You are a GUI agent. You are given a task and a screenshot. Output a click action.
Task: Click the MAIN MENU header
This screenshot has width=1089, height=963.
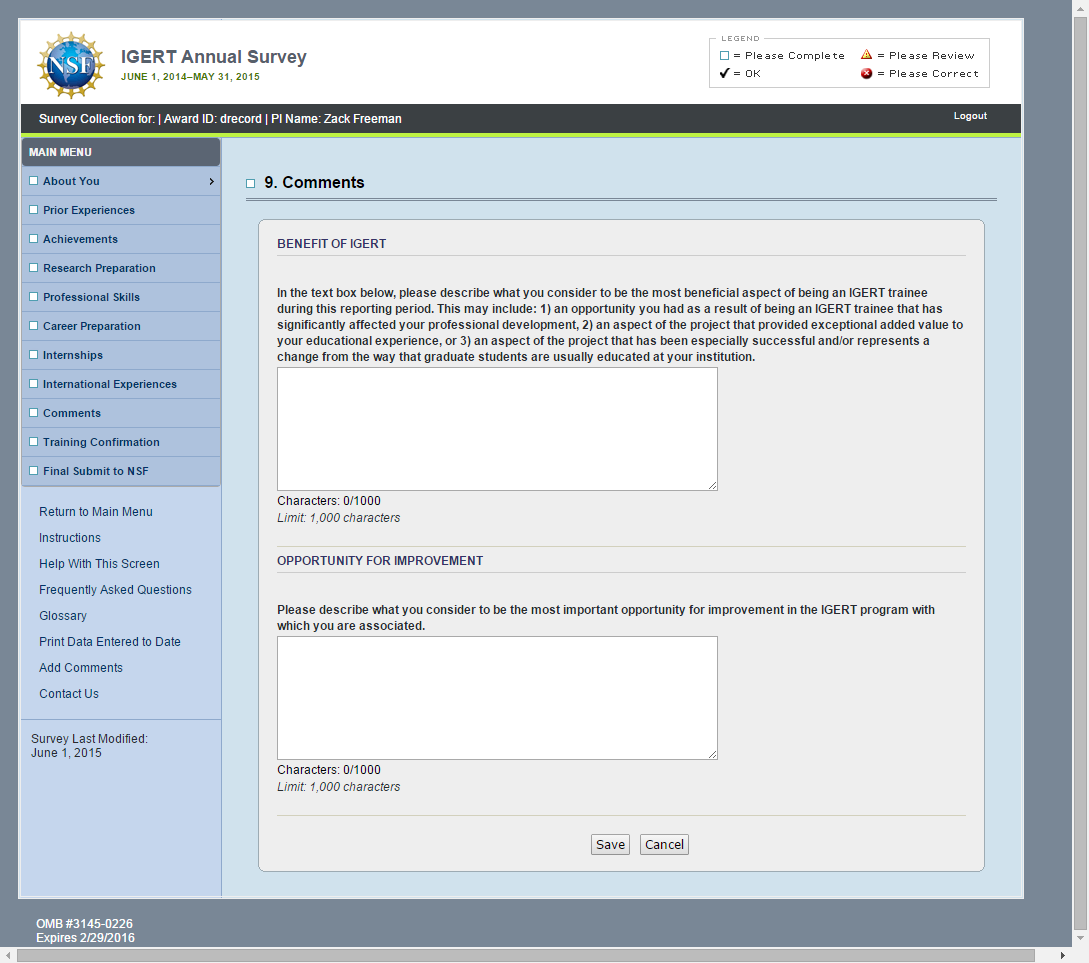click(121, 152)
